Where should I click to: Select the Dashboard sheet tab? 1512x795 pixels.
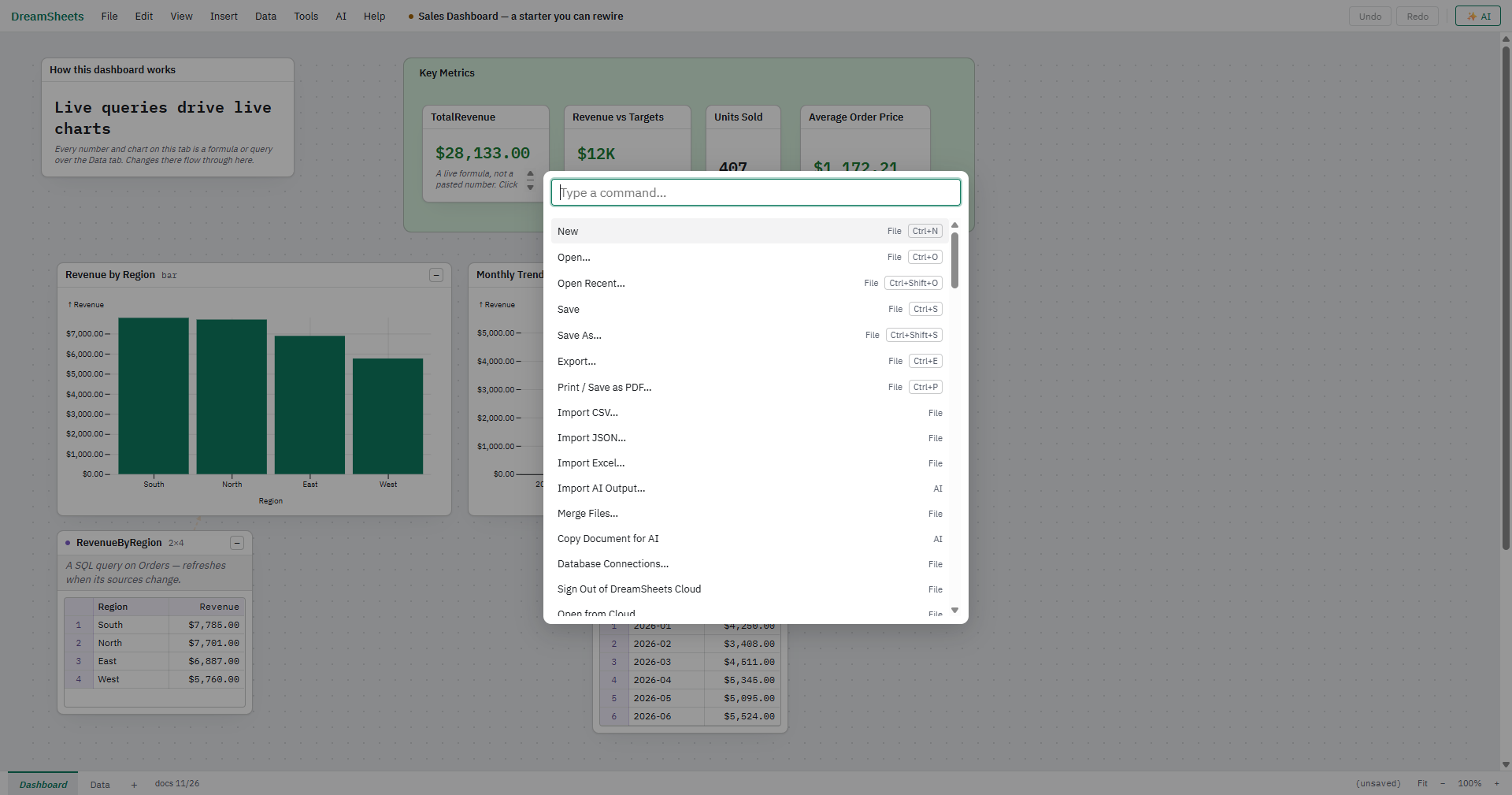43,784
